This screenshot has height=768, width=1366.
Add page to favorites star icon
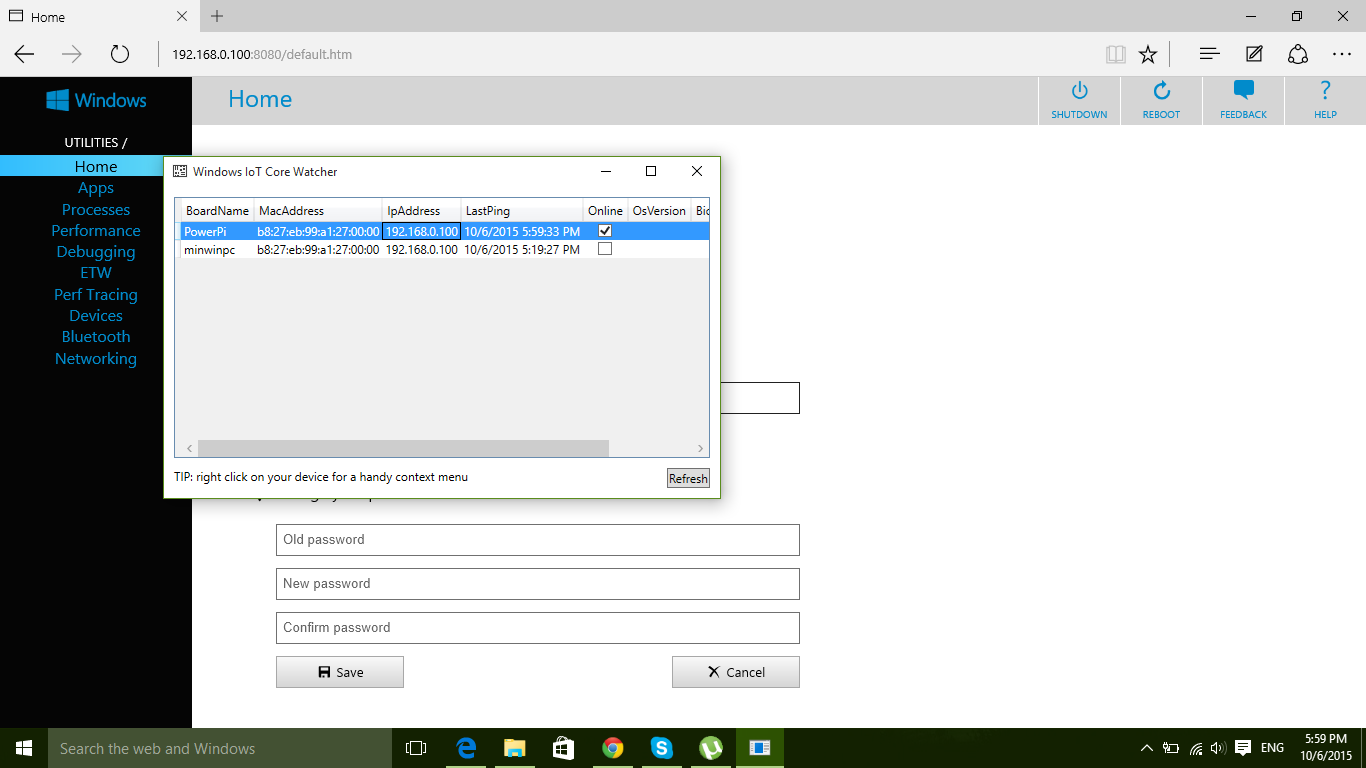[1148, 54]
